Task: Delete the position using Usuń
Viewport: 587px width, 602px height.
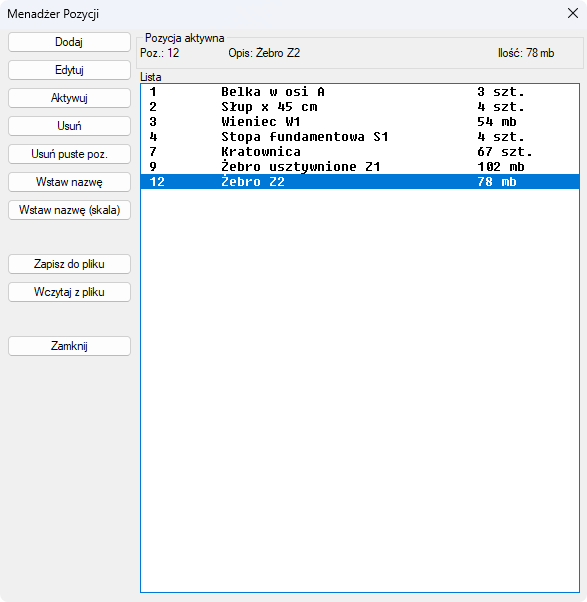Action: point(69,126)
